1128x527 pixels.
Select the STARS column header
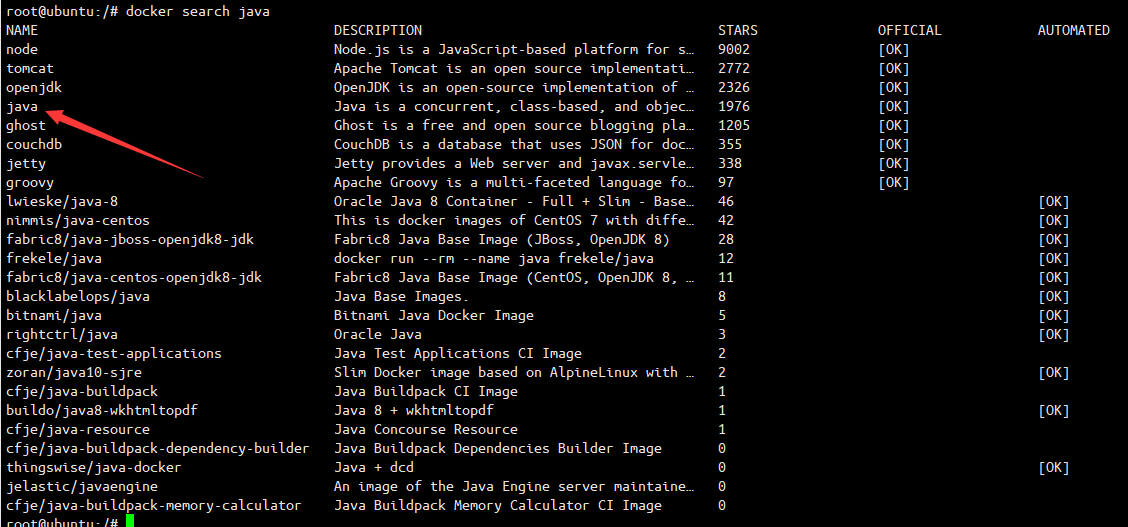tap(737, 31)
